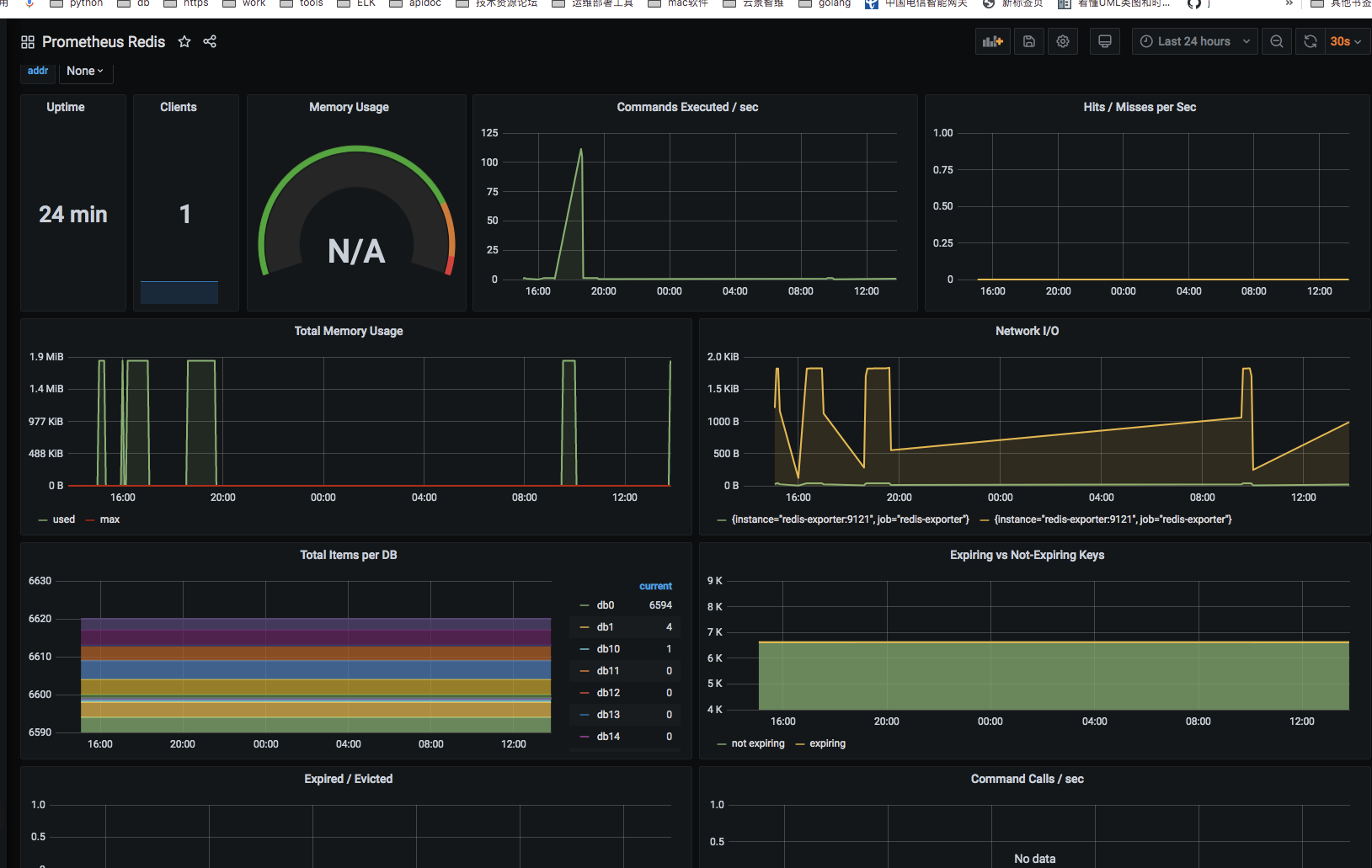Open the ELK bookmark folder
The image size is (1372, 868).
pyautogui.click(x=356, y=3)
